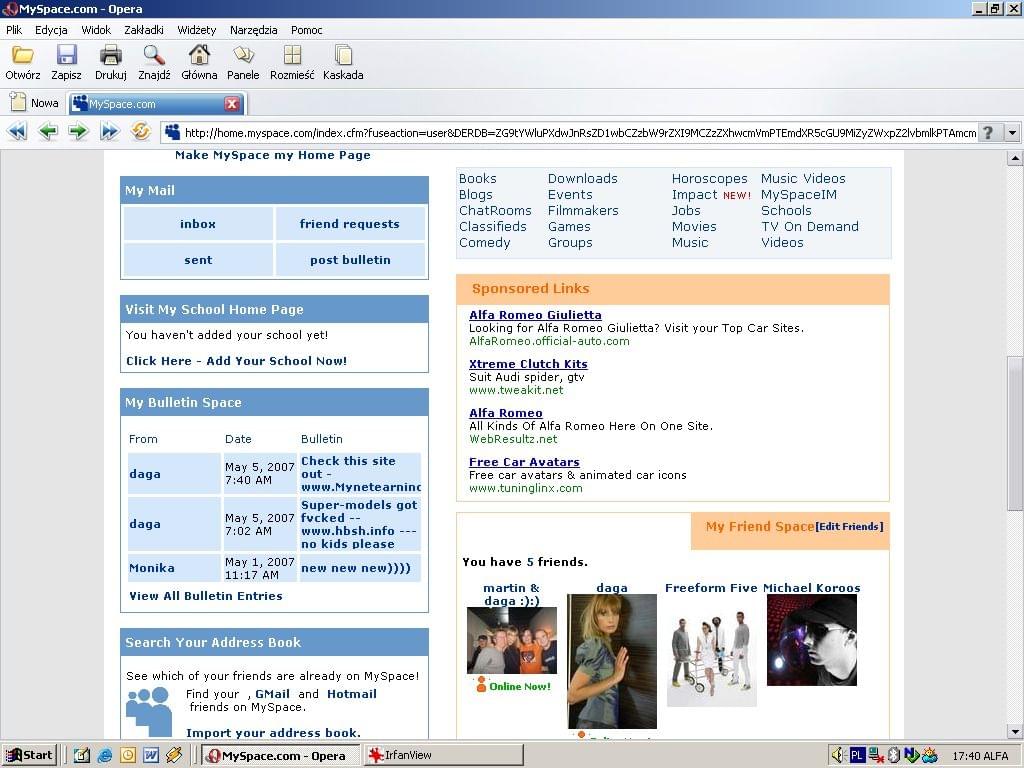The width and height of the screenshot is (1024, 768).
Task: Open the Monika bulletin 'new new new))))'
Action: click(x=356, y=568)
